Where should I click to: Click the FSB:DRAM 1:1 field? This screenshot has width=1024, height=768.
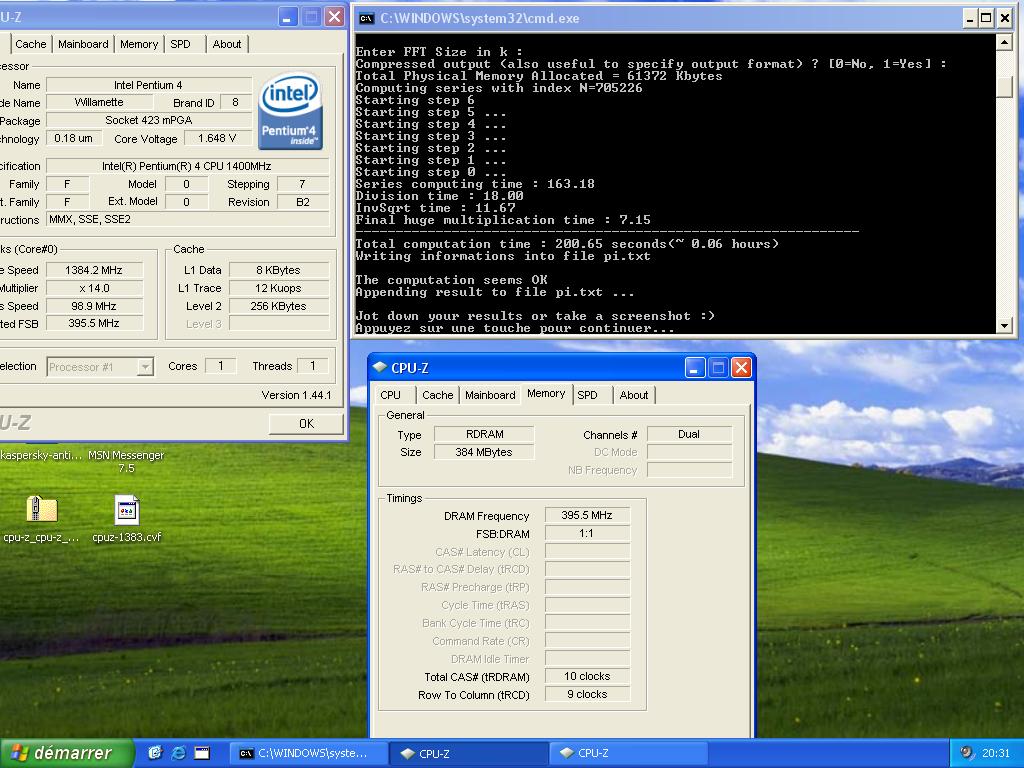(587, 534)
